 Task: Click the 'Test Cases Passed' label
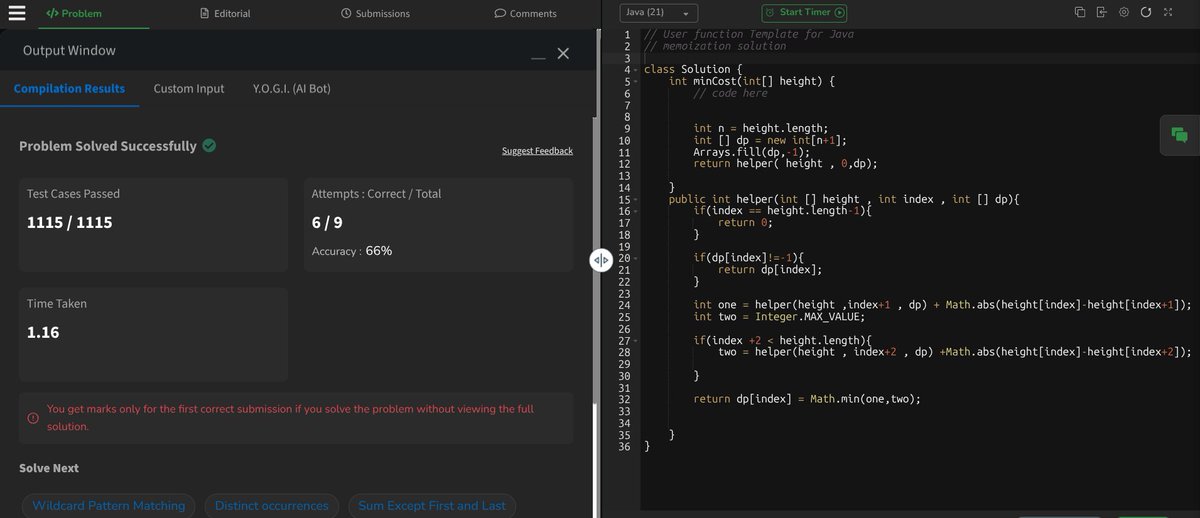point(73,194)
